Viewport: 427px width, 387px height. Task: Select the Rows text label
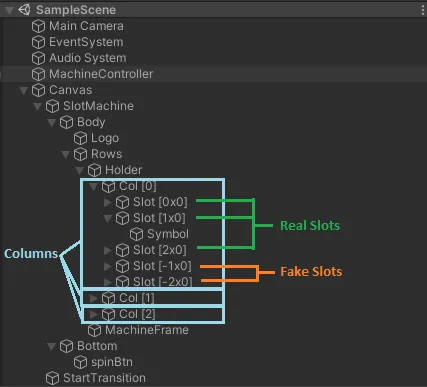[106, 154]
